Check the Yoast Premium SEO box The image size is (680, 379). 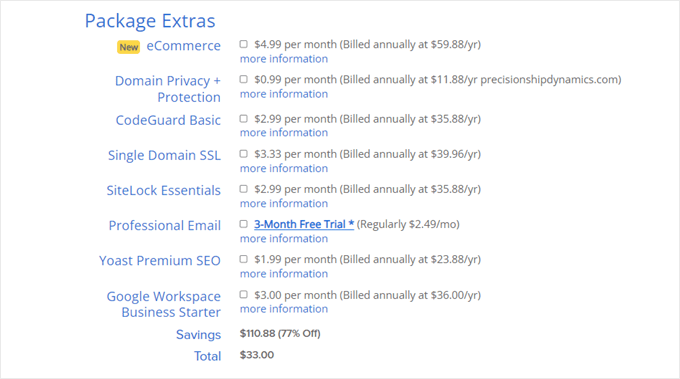coord(244,259)
